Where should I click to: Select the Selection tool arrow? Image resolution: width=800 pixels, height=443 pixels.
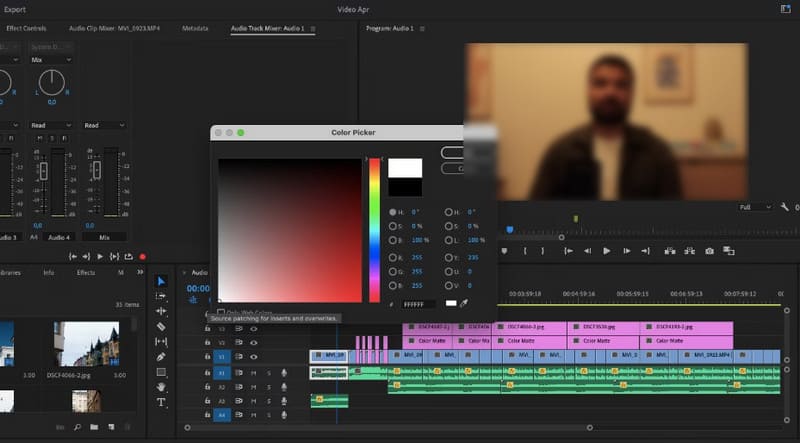coord(162,281)
